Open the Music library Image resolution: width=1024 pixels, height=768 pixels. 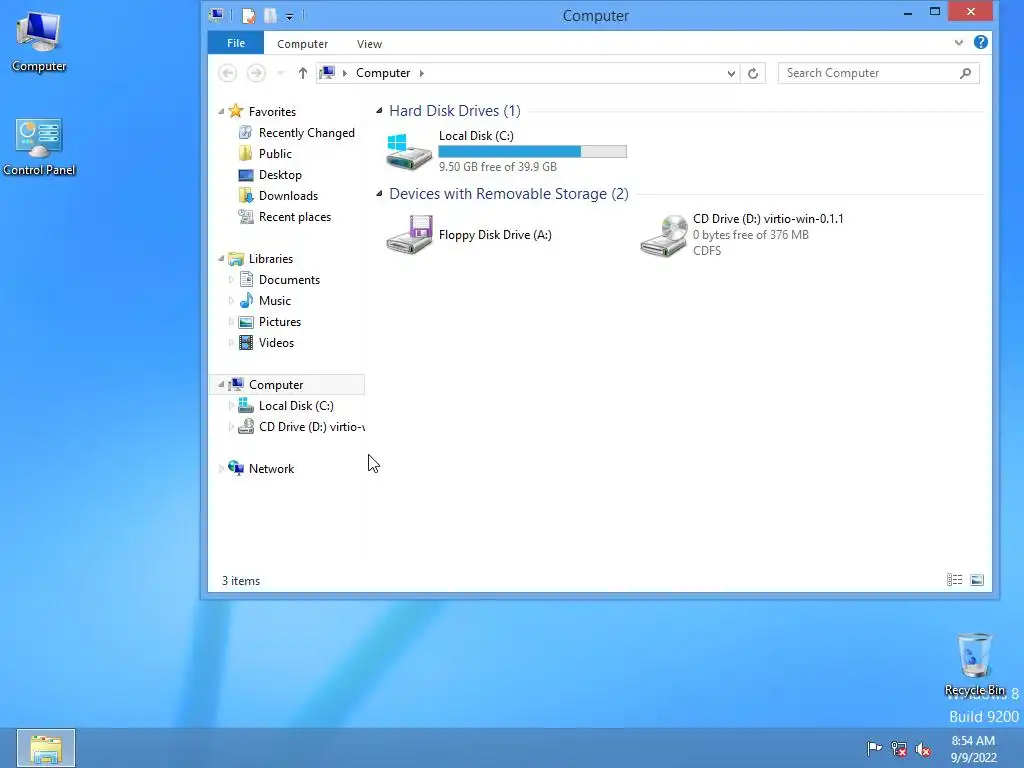[x=274, y=300]
